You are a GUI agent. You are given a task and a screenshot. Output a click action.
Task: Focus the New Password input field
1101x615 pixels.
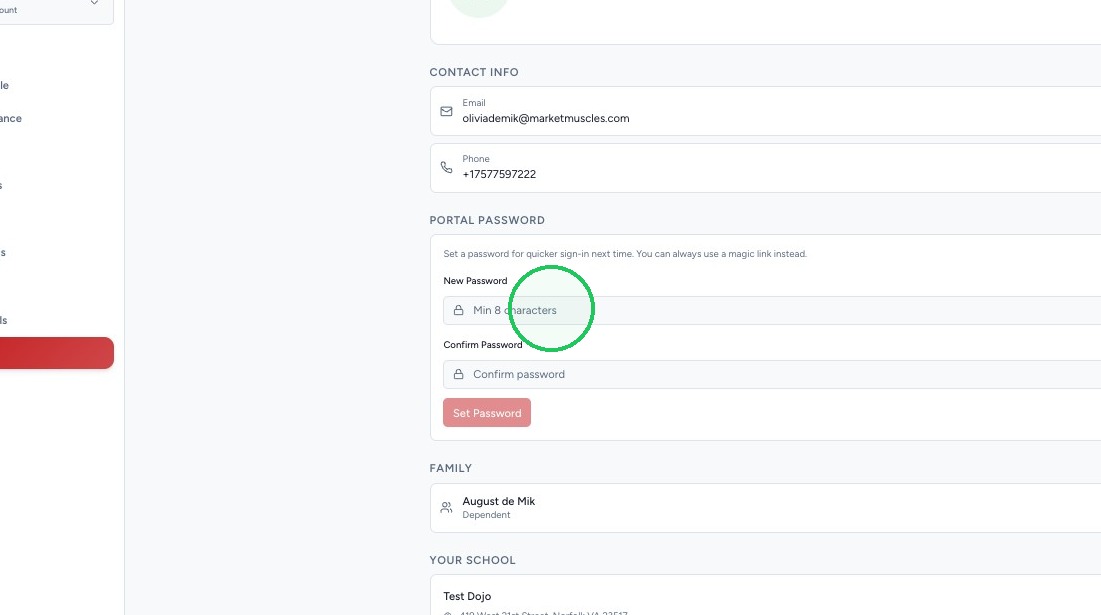pyautogui.click(x=772, y=310)
